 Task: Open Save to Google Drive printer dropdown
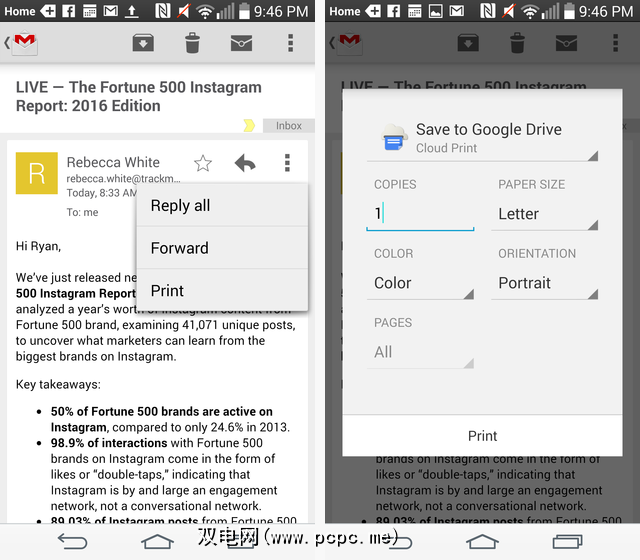tap(482, 138)
